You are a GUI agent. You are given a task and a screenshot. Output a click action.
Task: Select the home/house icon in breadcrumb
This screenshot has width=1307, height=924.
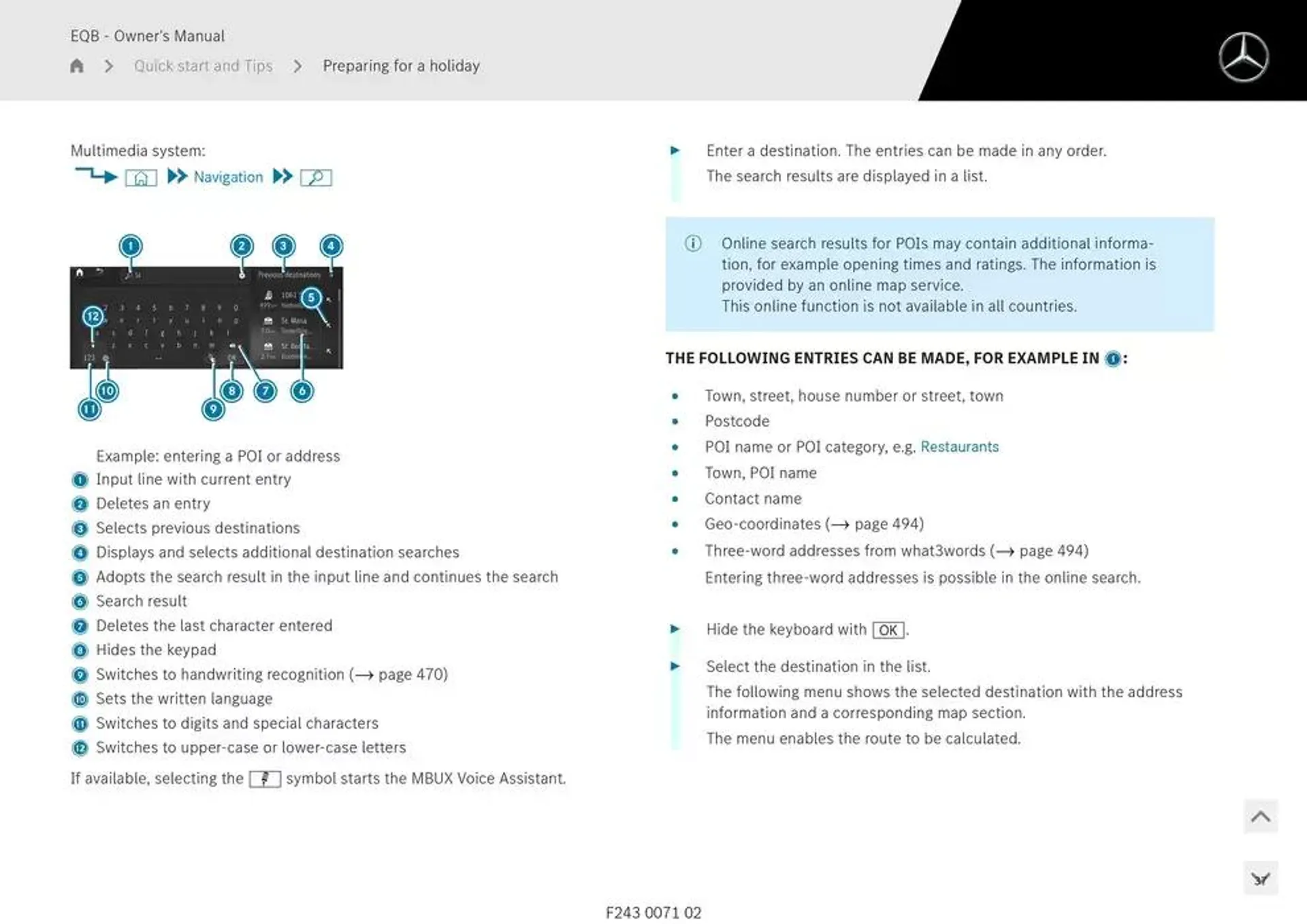click(x=78, y=67)
